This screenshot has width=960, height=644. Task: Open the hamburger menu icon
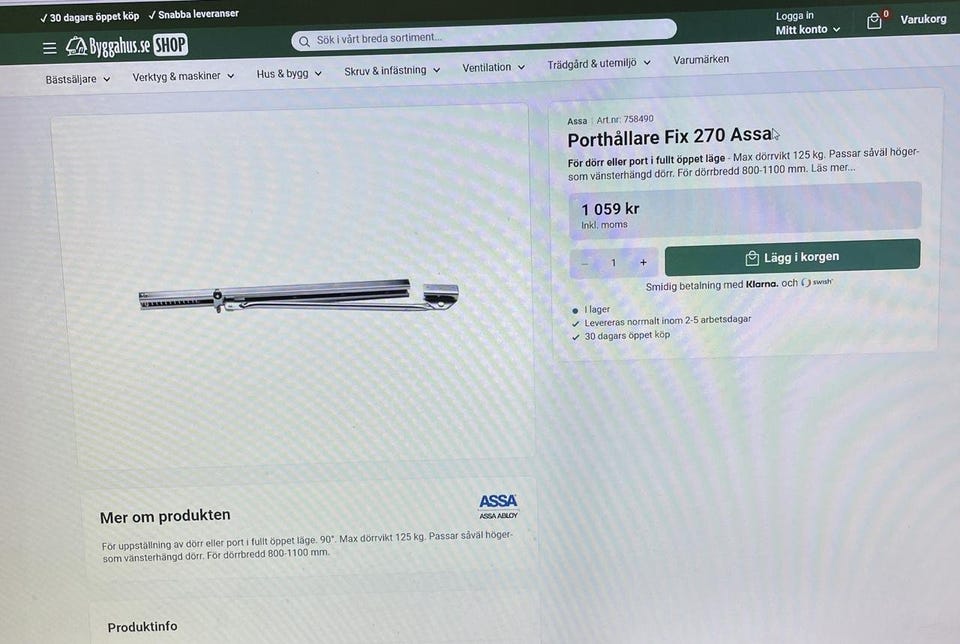coord(50,48)
